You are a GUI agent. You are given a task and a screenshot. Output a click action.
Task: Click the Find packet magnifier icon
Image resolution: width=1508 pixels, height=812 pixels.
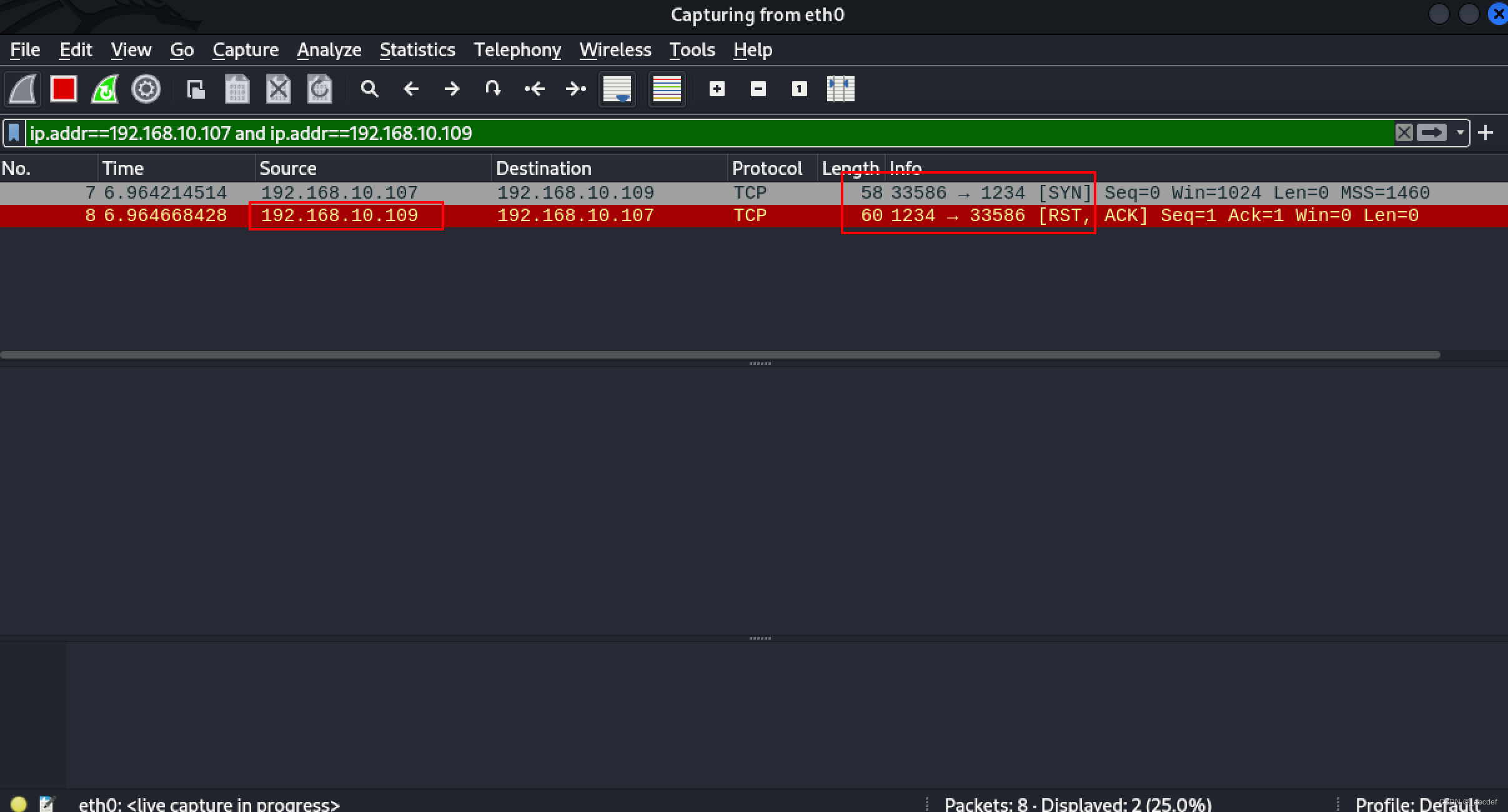point(369,89)
